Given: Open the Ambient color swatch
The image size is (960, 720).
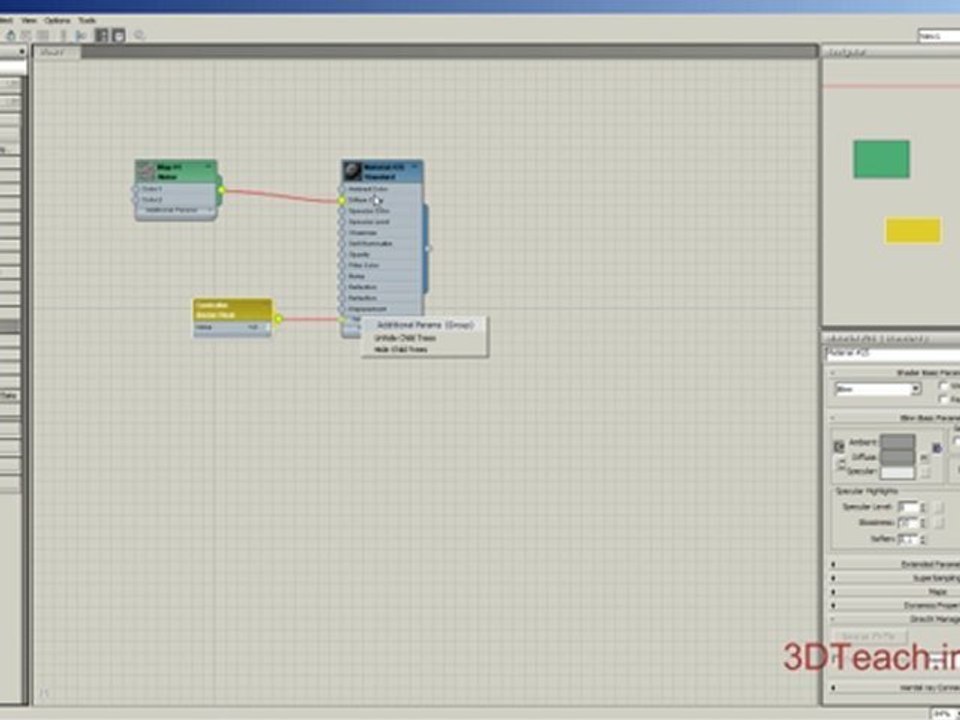Looking at the screenshot, I should click(898, 441).
